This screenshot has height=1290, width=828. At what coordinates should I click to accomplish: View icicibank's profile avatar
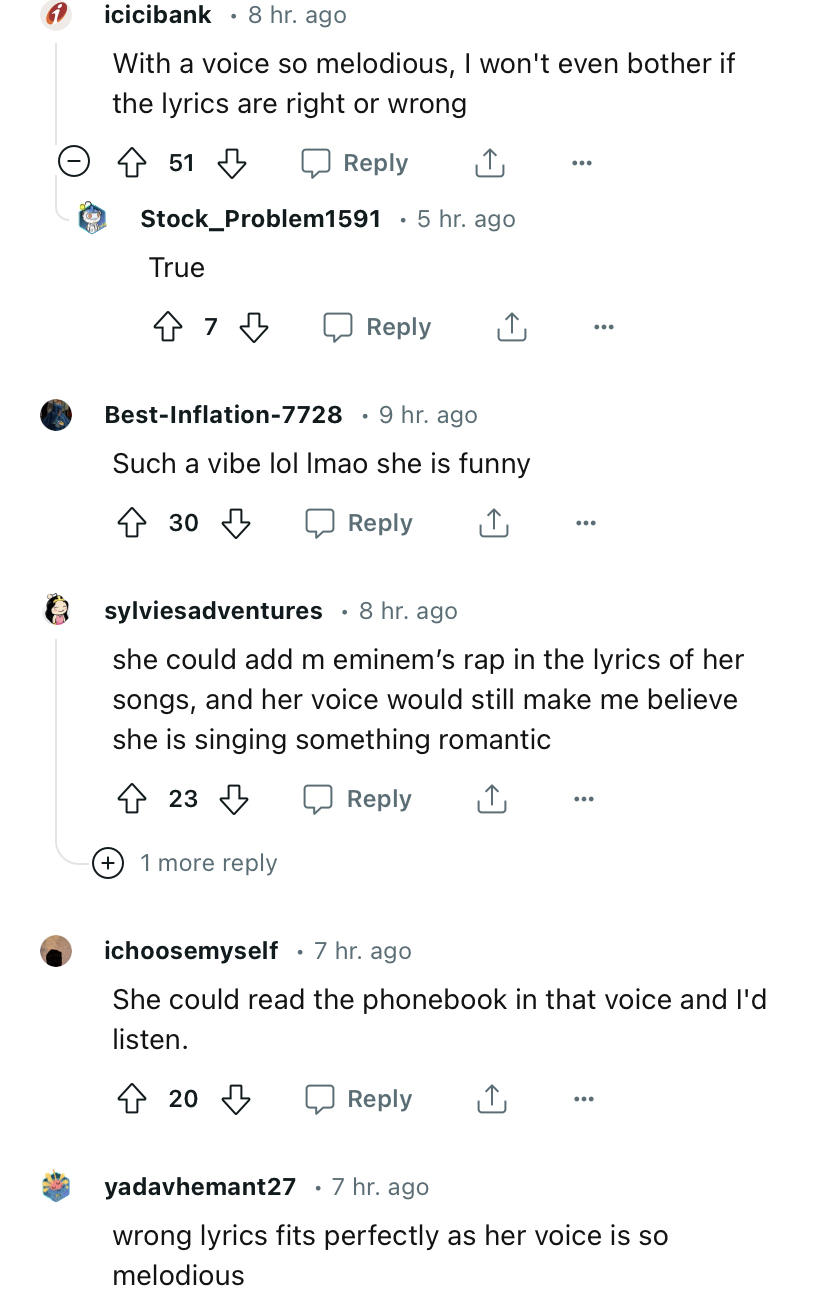coord(57,14)
